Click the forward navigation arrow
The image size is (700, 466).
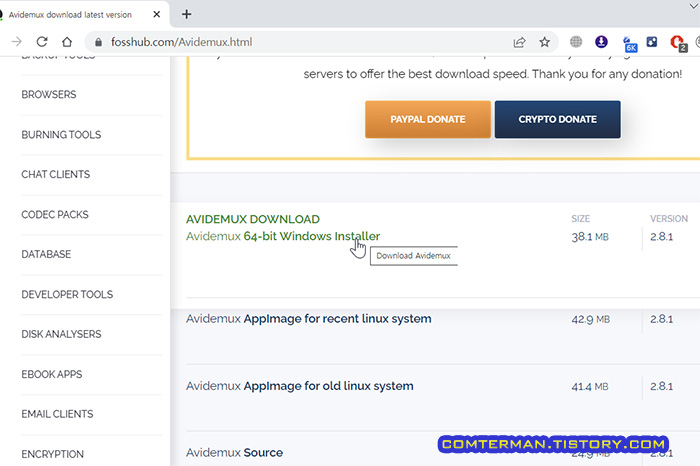17,42
